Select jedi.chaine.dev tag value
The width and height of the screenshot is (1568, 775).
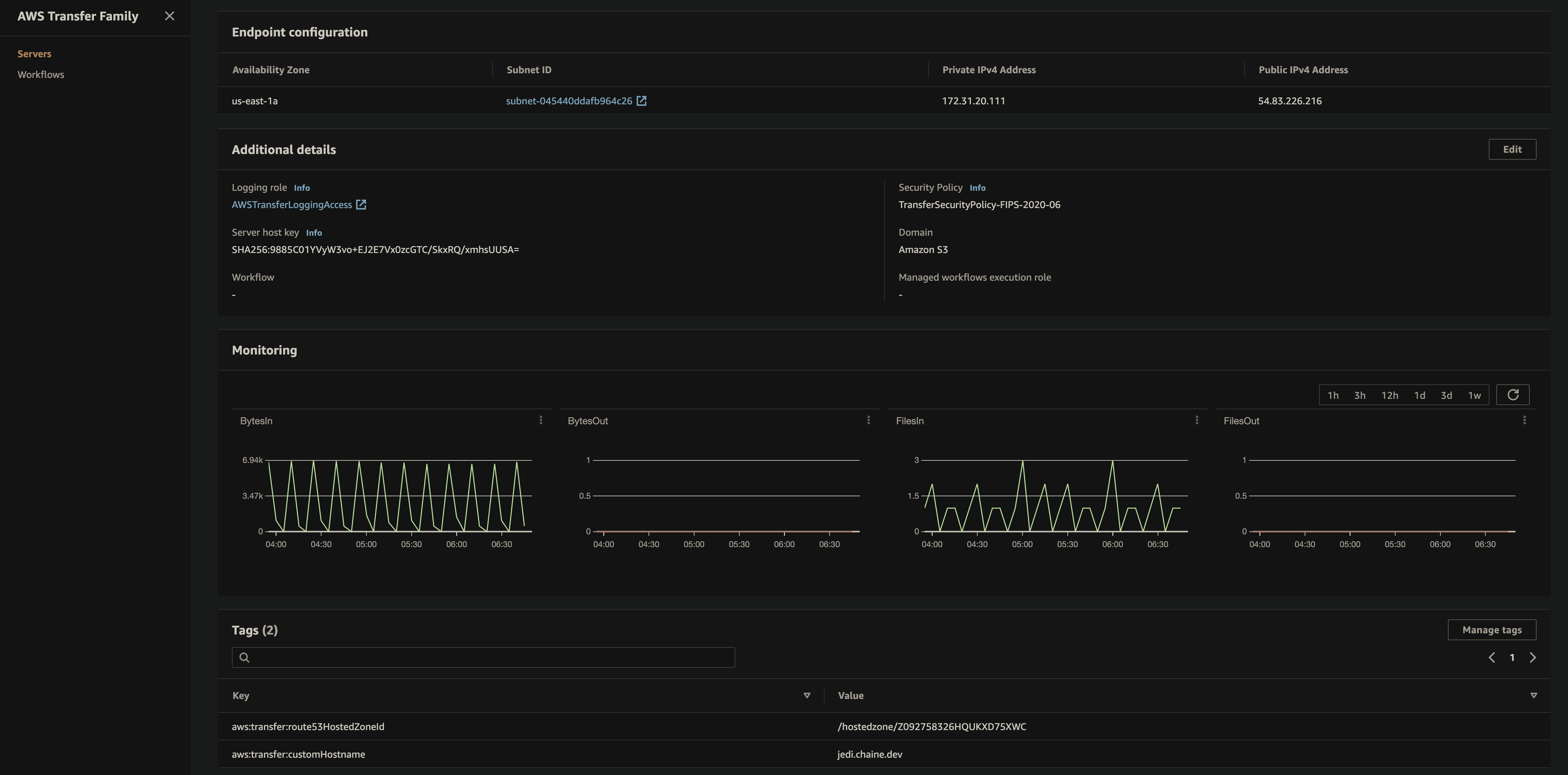[870, 754]
